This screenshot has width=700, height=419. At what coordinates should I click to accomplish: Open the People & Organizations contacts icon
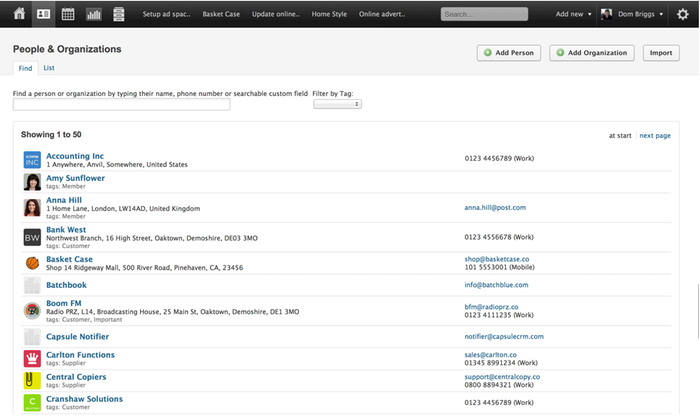43,14
